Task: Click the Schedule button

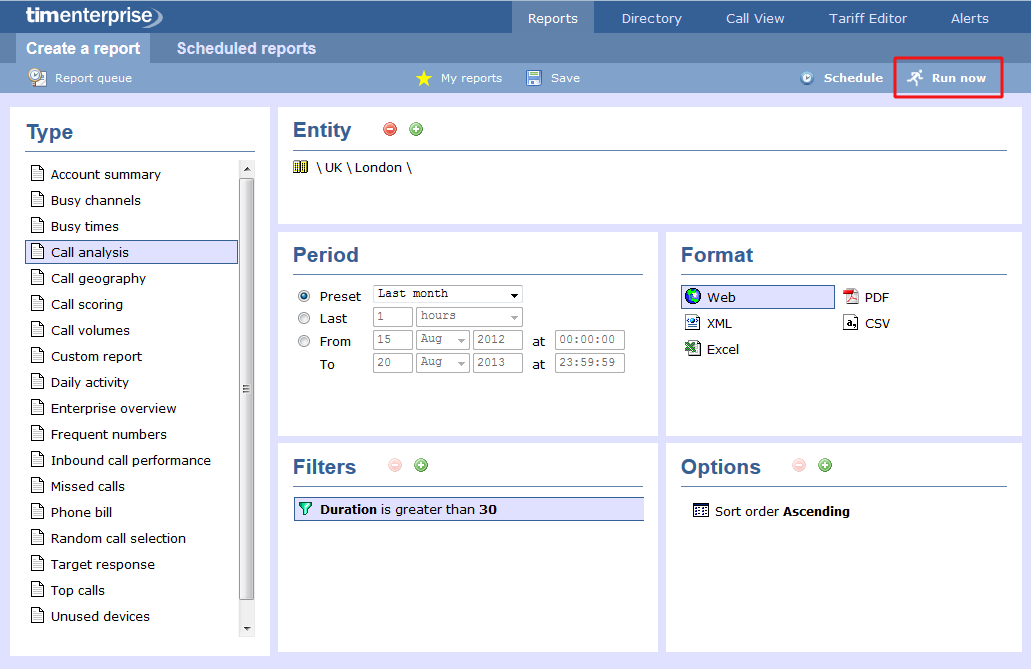Action: (x=841, y=78)
